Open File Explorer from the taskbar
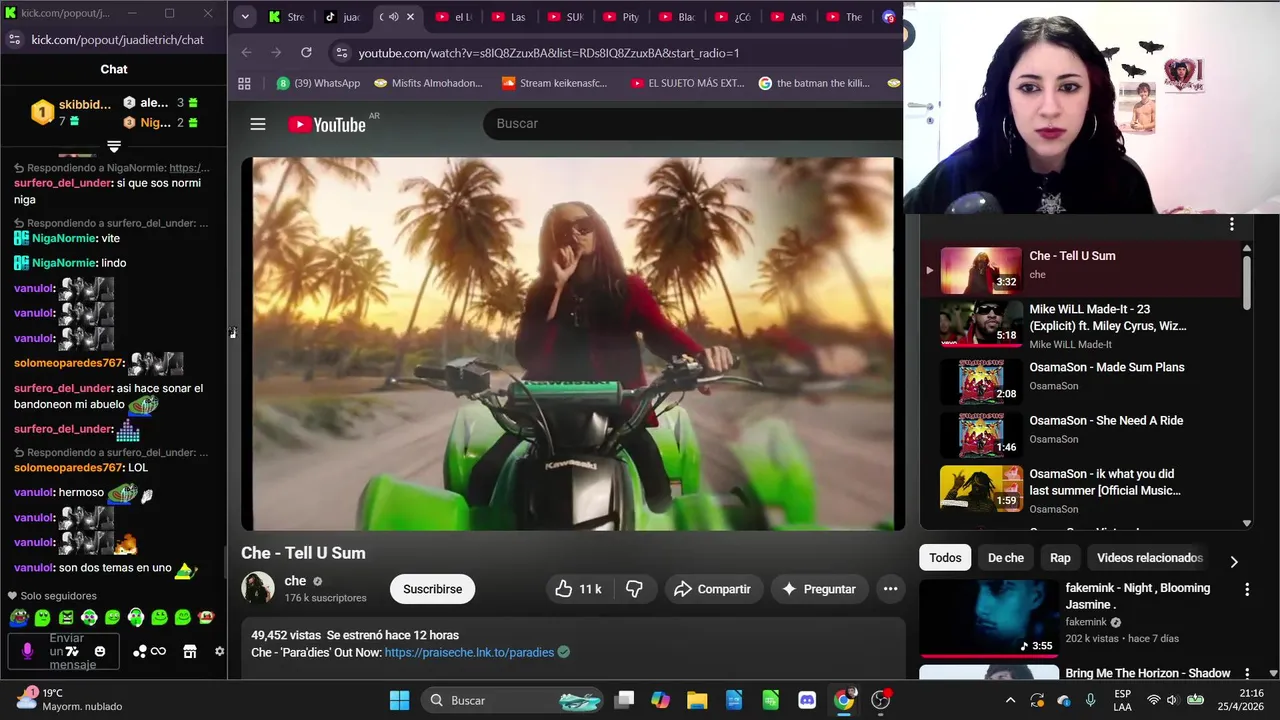This screenshot has height=720, width=1280. [697, 700]
